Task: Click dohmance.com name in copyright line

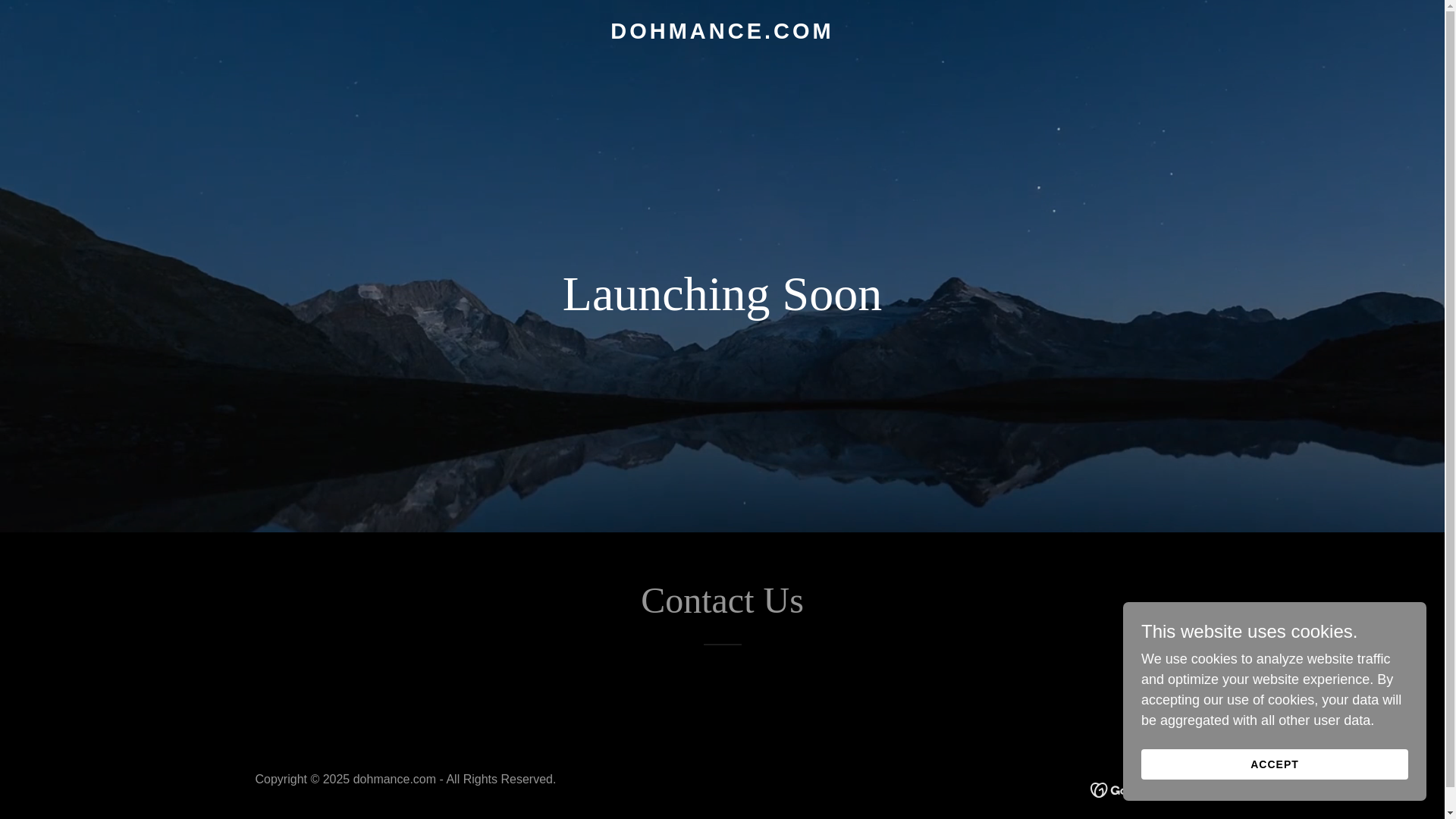Action: (394, 780)
